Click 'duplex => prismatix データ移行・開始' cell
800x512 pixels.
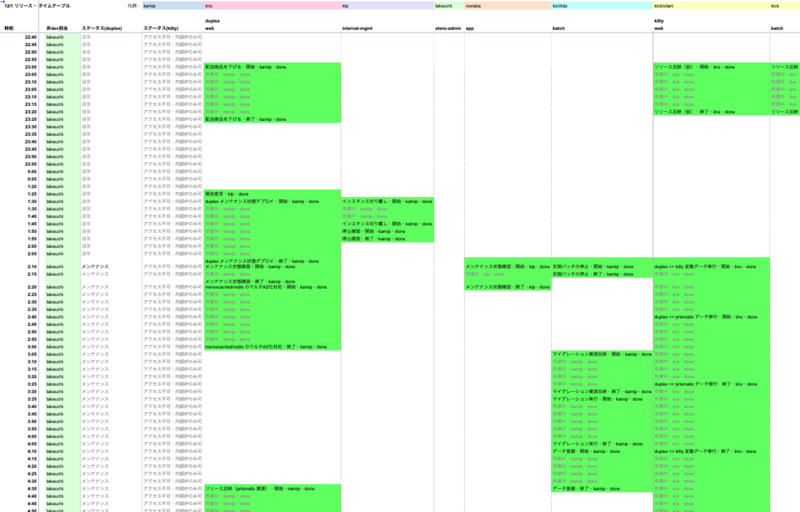point(711,317)
